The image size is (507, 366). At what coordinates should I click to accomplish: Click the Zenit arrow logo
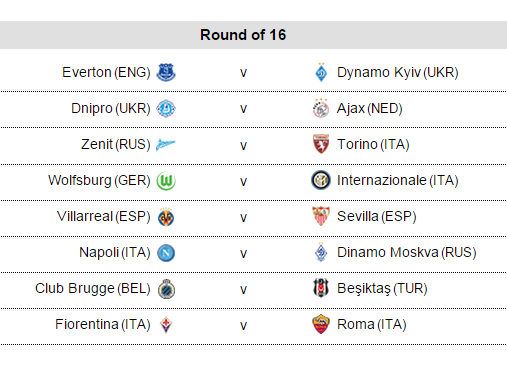[166, 145]
